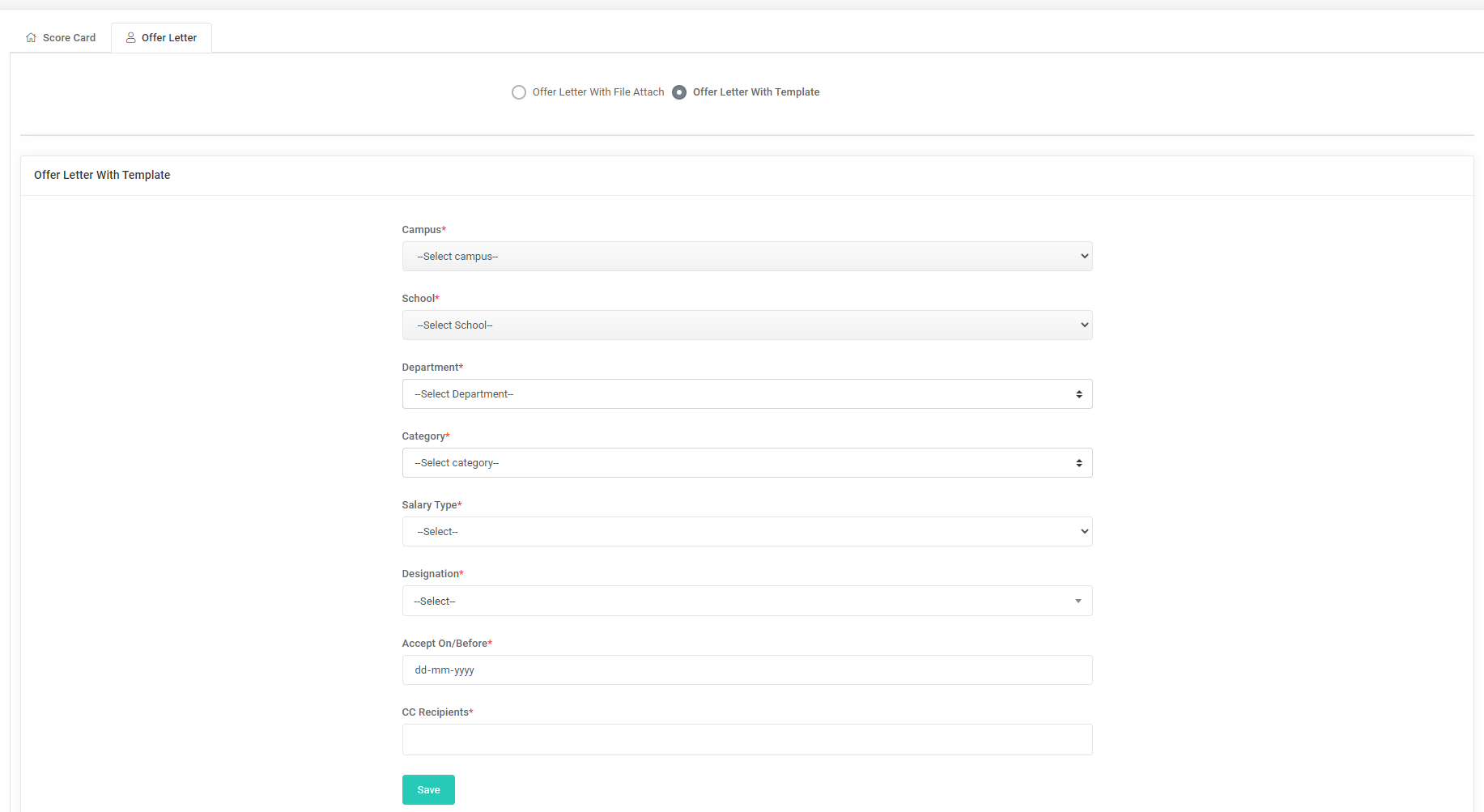This screenshot has width=1484, height=812.
Task: Click the Offer Letter With File Attach label
Action: (597, 92)
